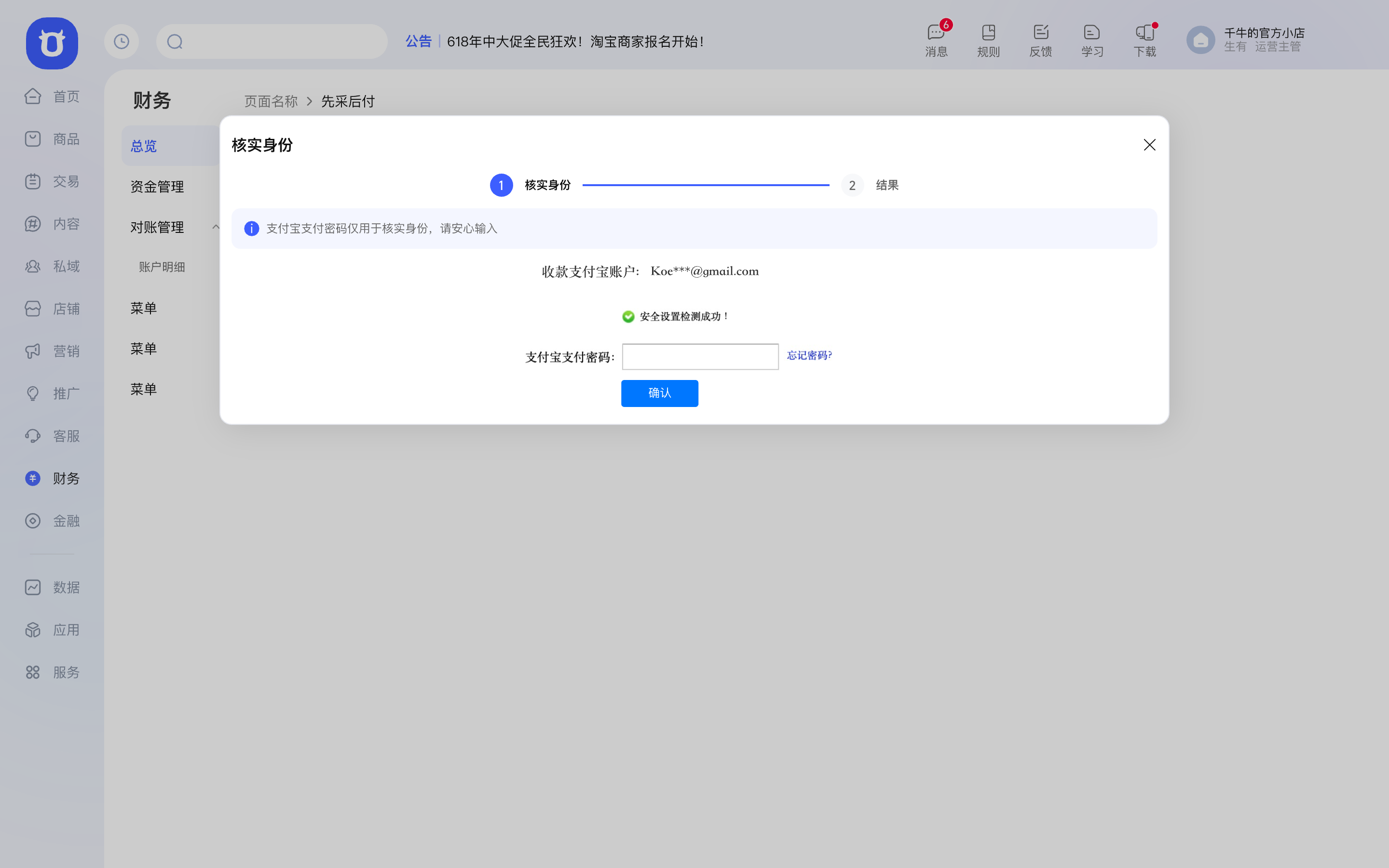This screenshot has width=1389, height=868.
Task: Click the 运营主管 role label
Action: [x=1278, y=46]
